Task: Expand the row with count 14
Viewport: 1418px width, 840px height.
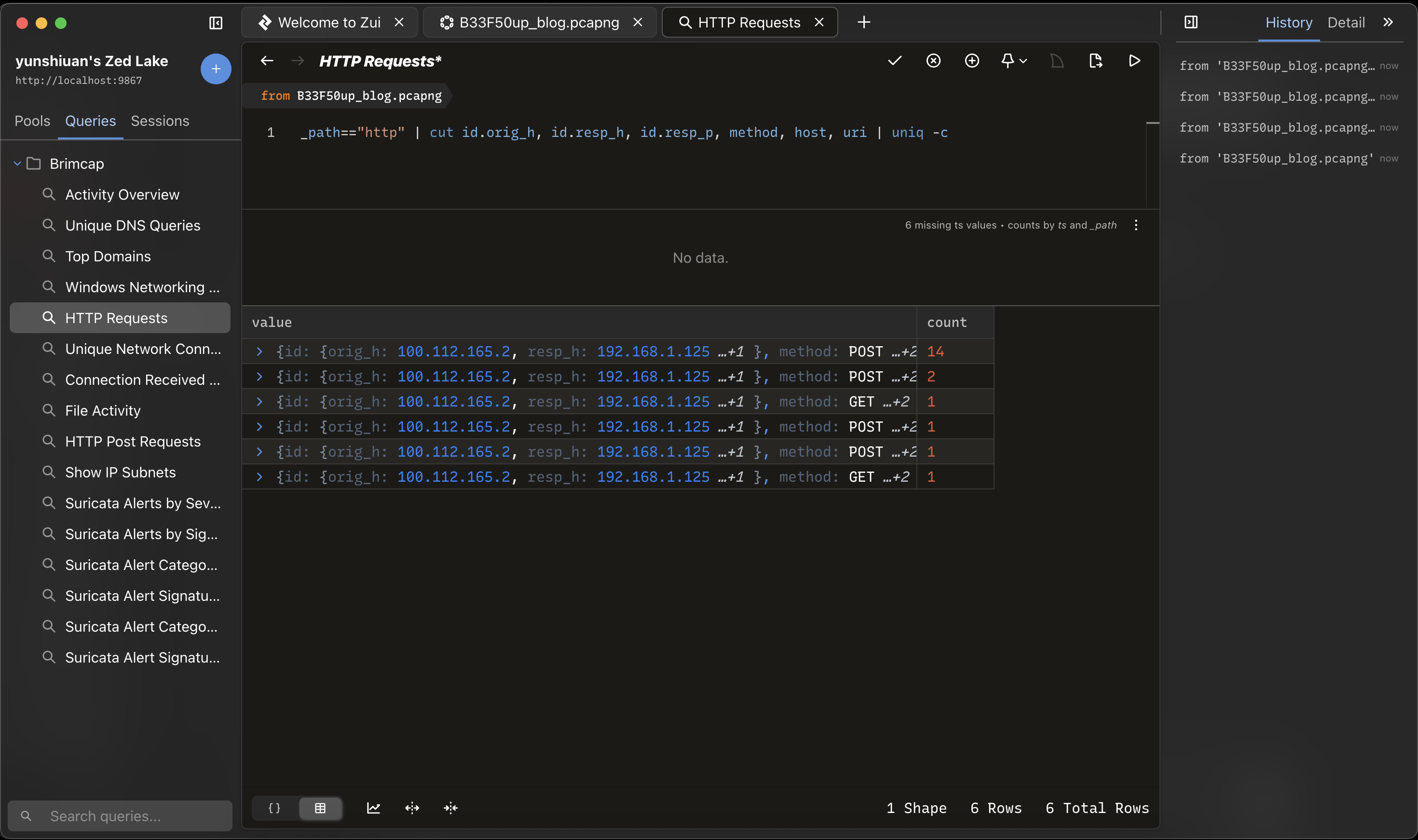Action: pyautogui.click(x=259, y=352)
